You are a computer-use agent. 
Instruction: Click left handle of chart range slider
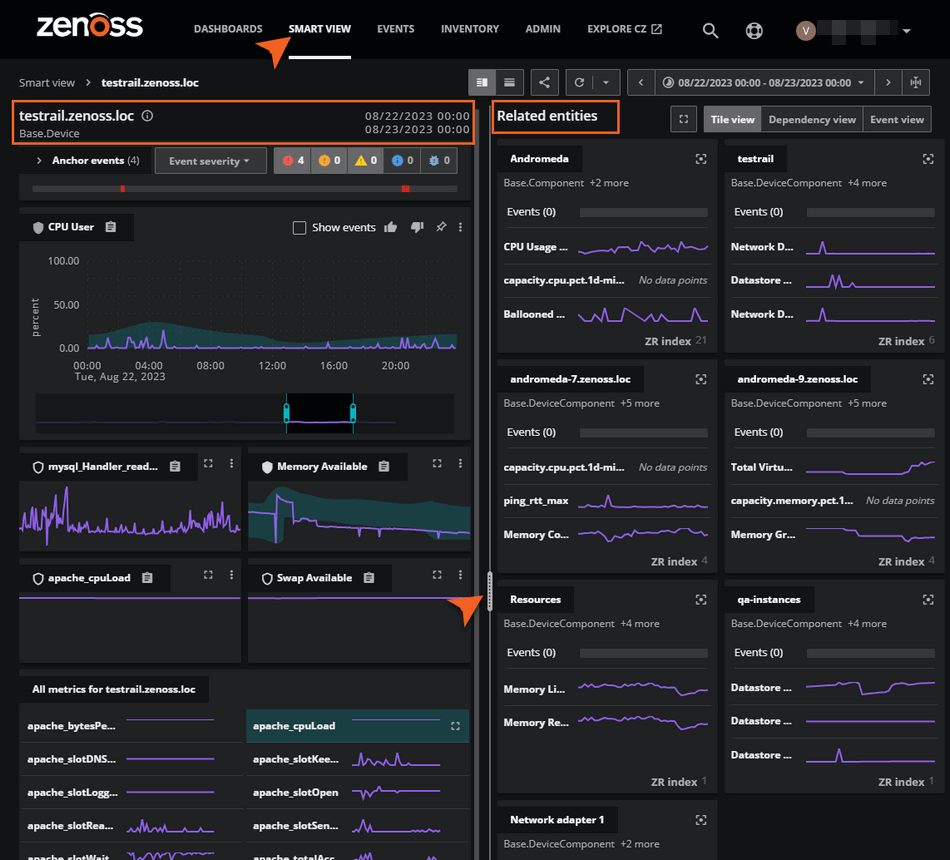click(287, 413)
